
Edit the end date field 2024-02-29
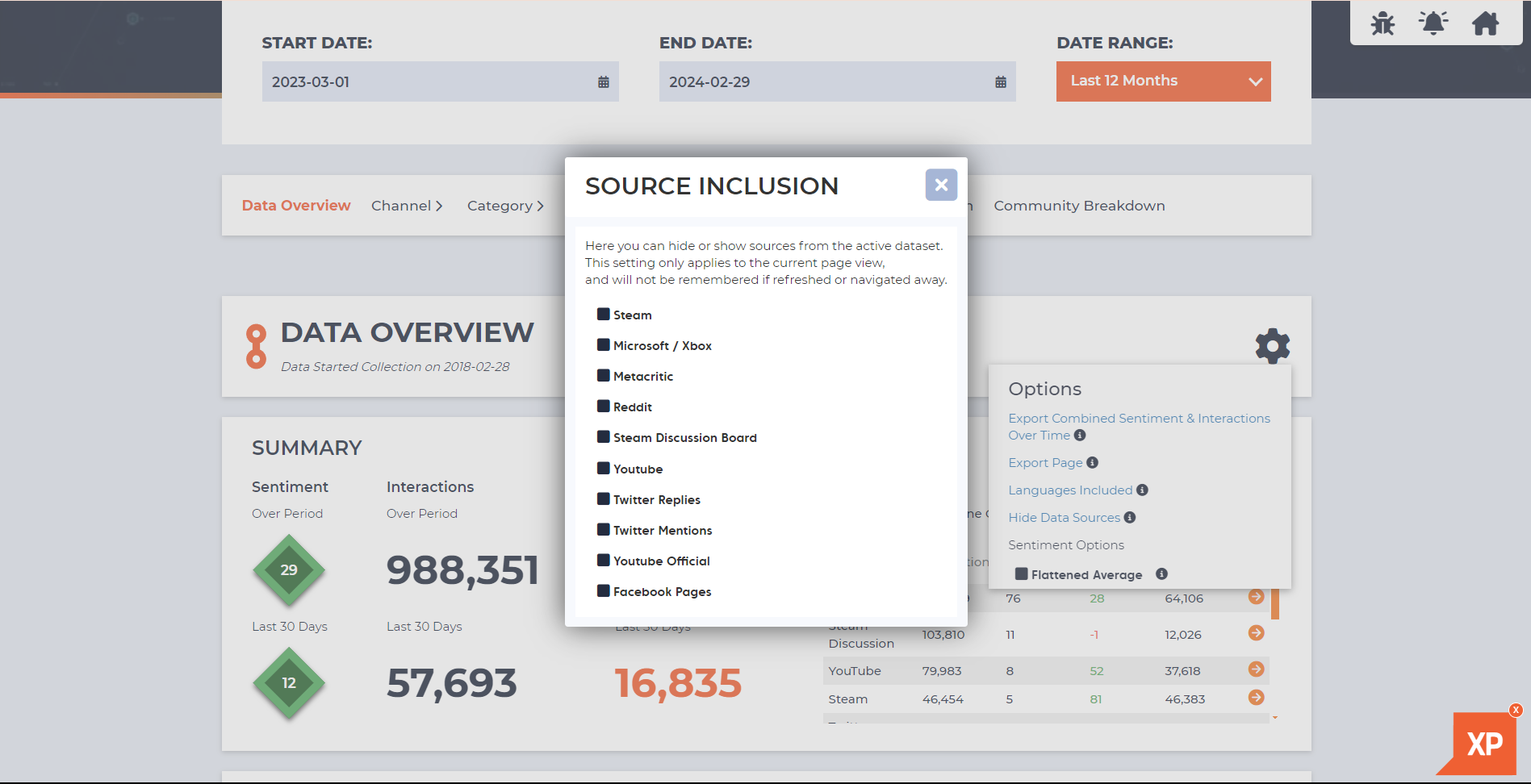[837, 81]
